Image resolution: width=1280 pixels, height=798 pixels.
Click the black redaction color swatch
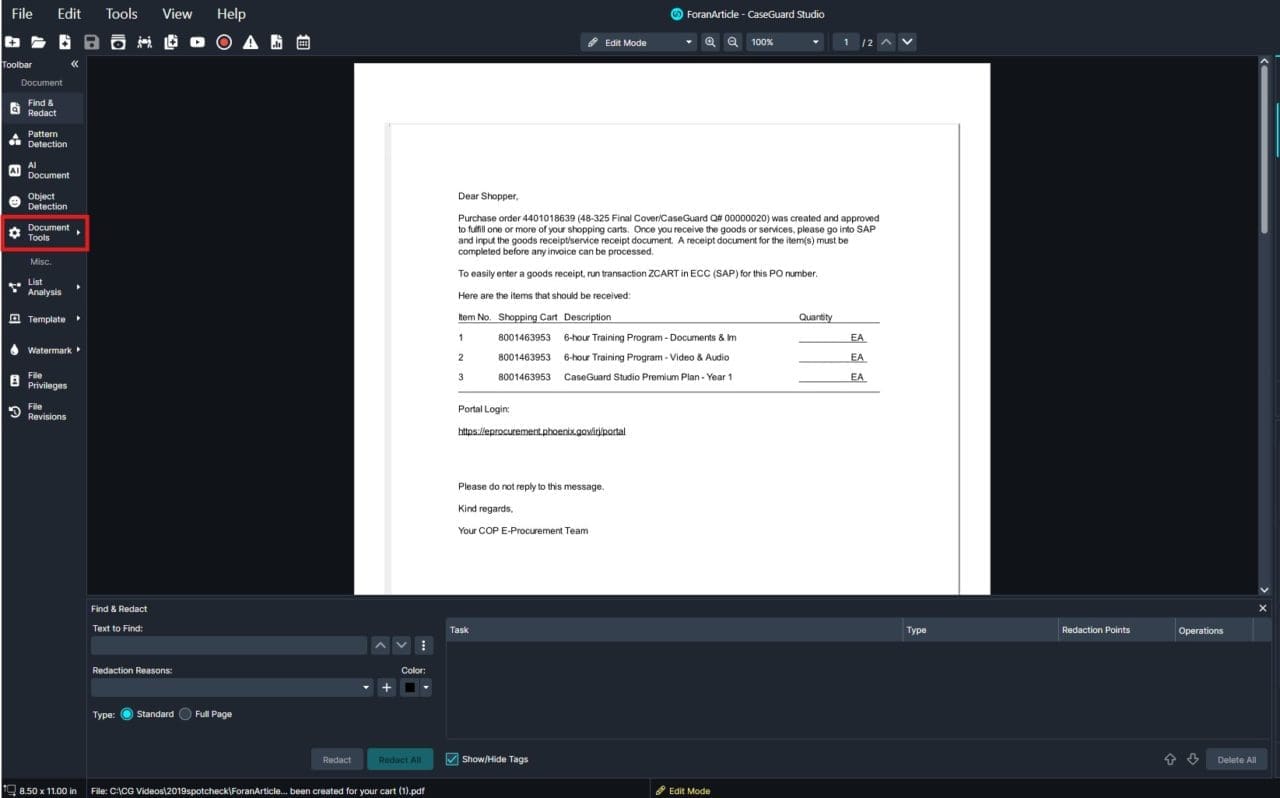point(410,688)
